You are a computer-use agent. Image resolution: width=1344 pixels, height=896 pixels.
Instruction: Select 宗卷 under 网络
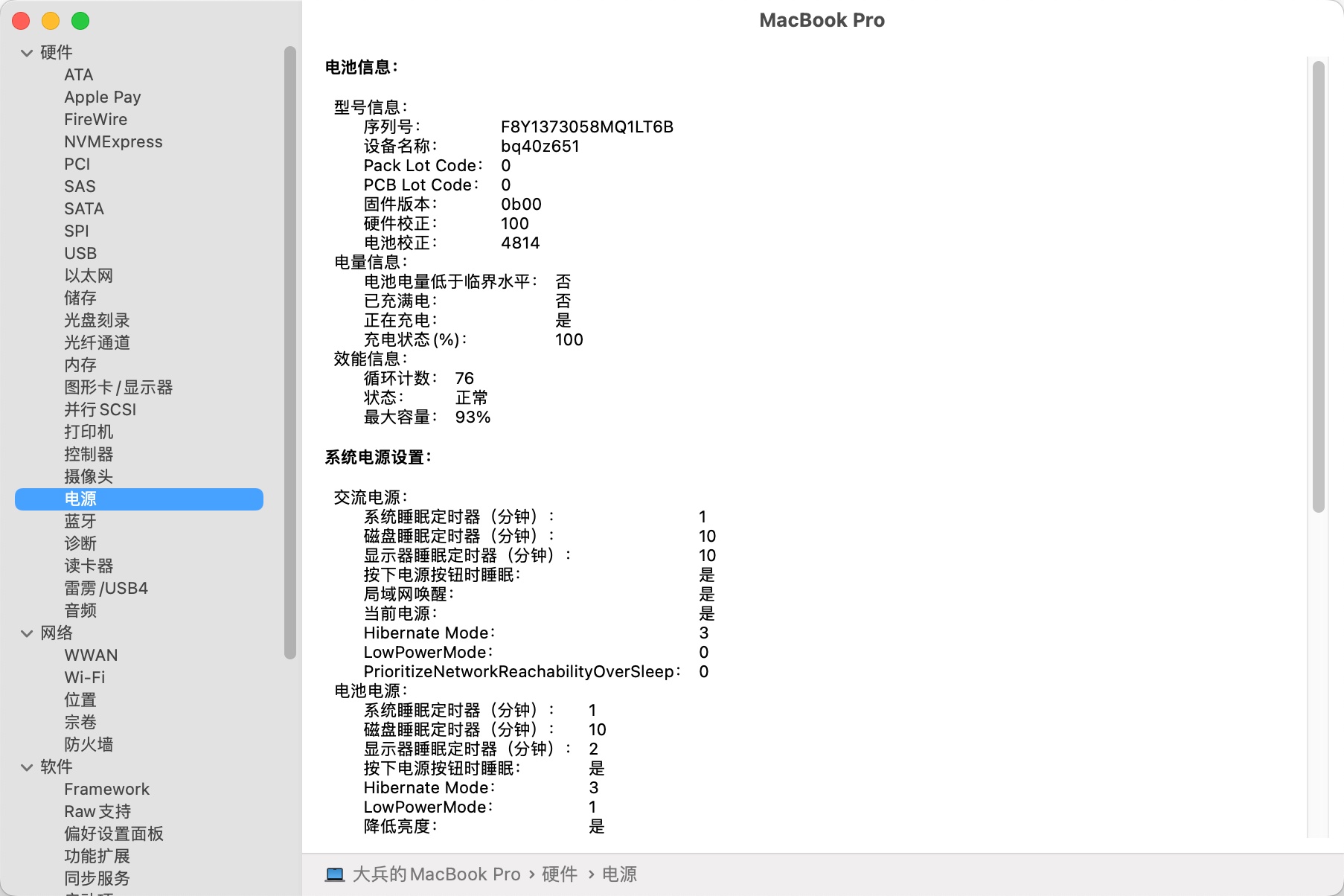point(80,723)
